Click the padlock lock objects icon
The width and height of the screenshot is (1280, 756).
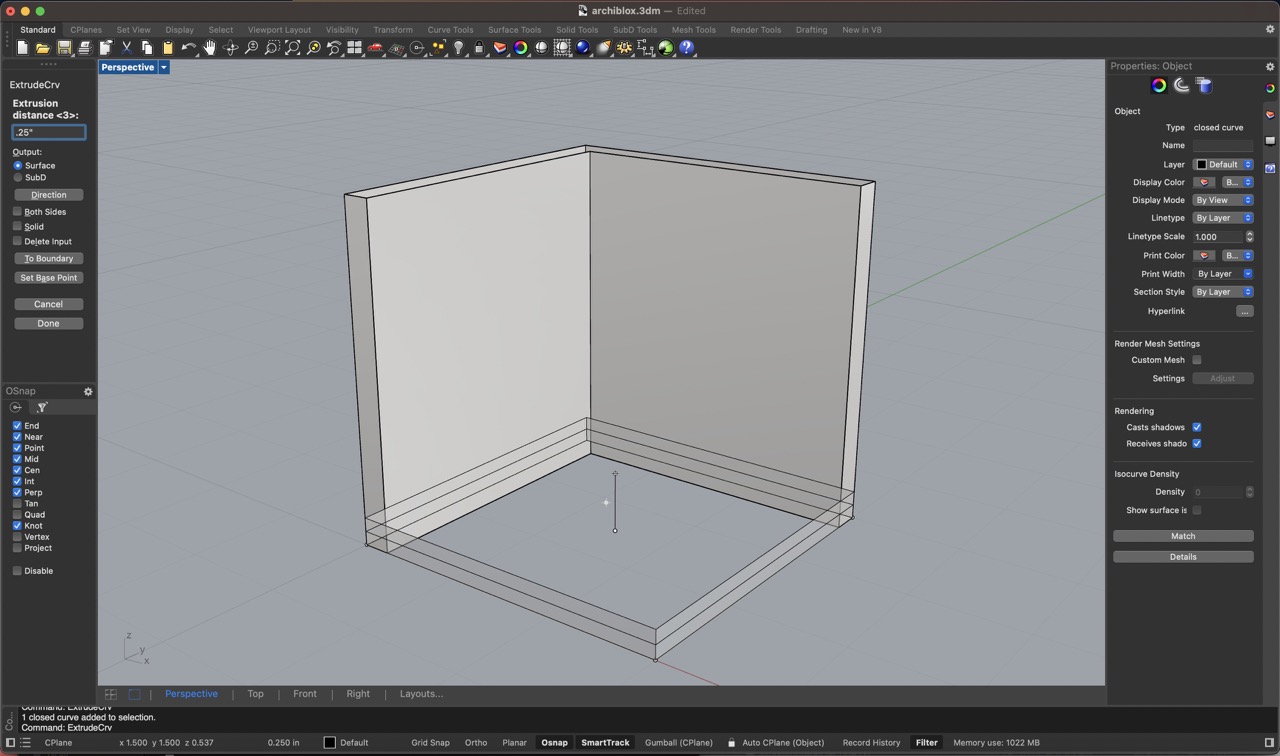pos(479,48)
